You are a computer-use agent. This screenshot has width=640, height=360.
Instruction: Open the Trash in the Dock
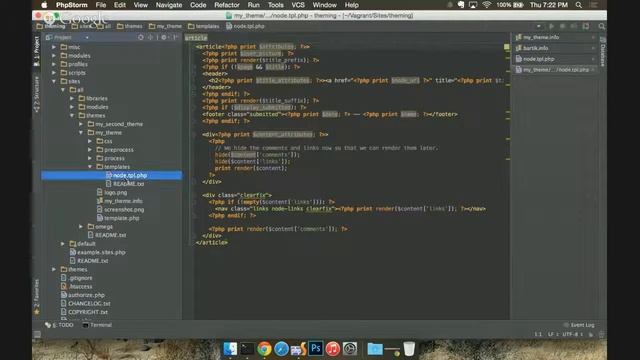pyautogui.click(x=409, y=349)
